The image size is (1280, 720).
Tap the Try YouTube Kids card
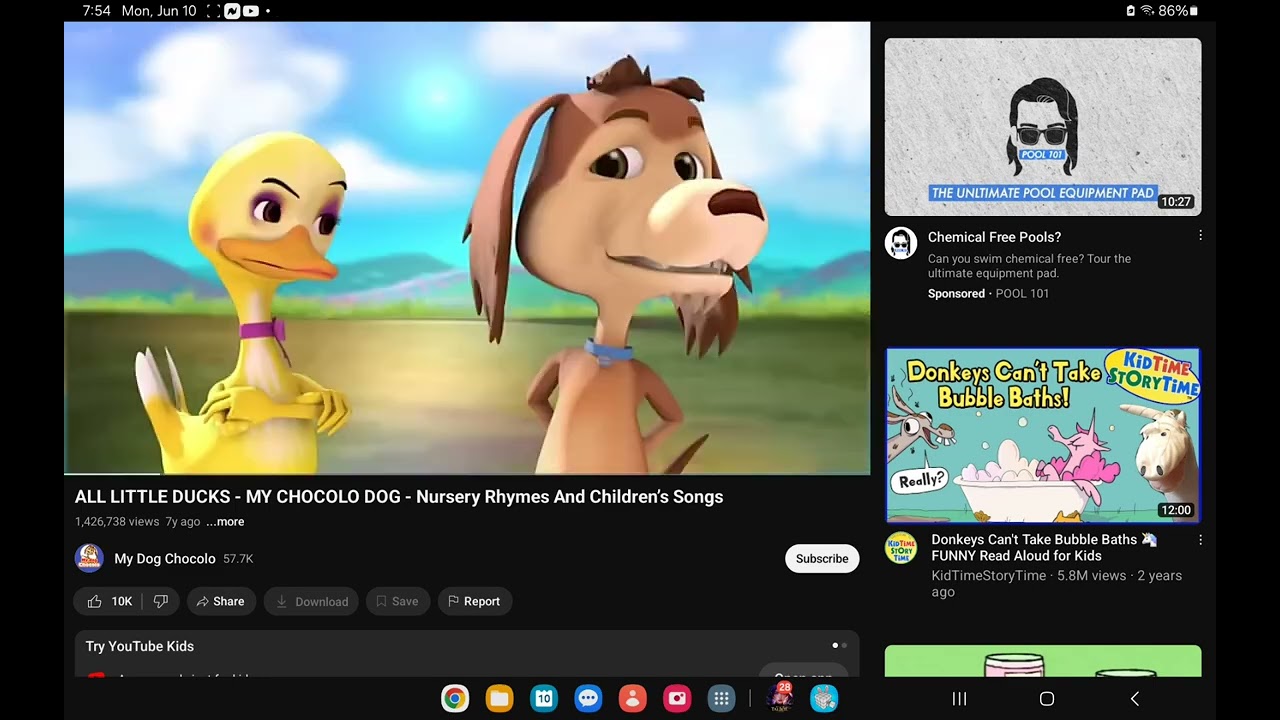click(x=467, y=653)
